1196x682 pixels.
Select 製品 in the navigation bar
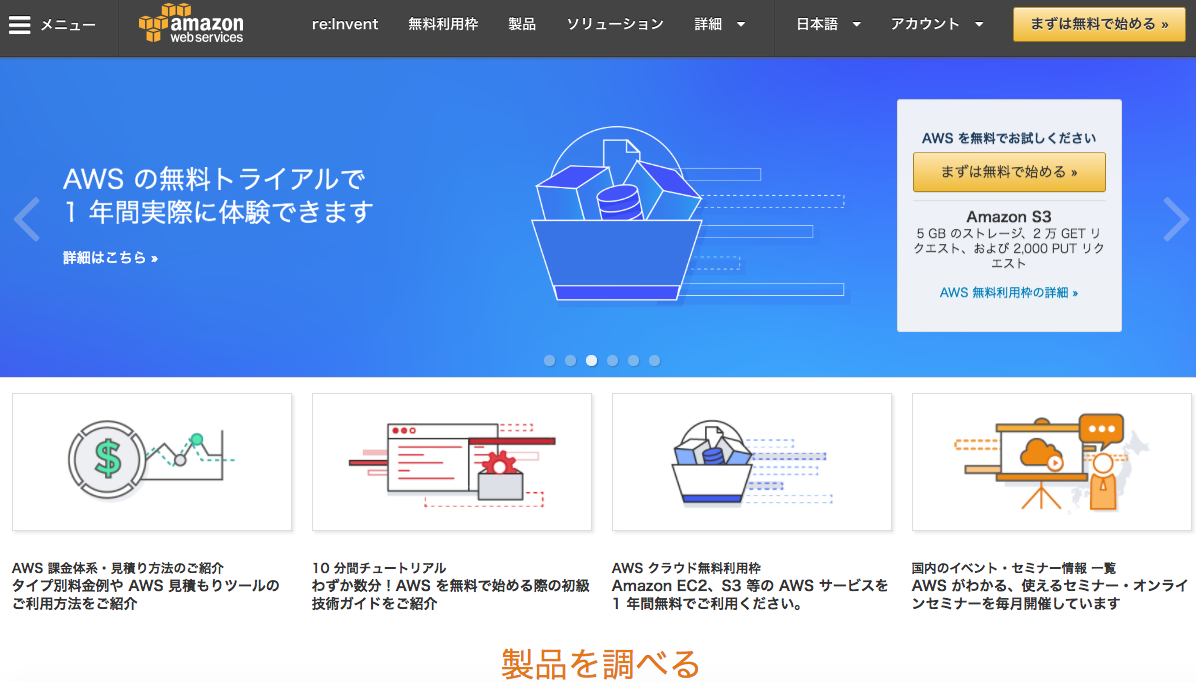pos(522,24)
